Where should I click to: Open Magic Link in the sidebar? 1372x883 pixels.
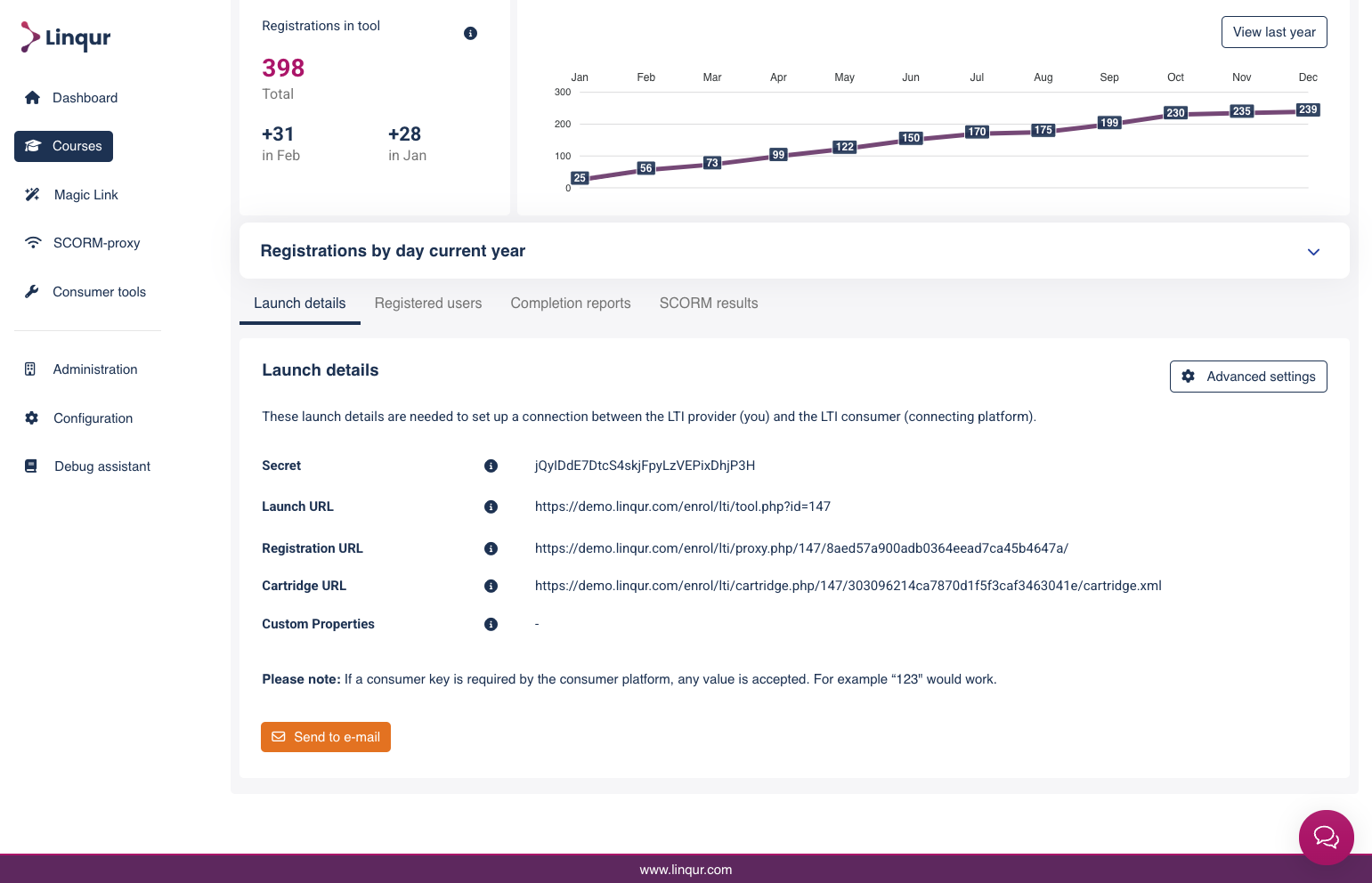coord(85,195)
